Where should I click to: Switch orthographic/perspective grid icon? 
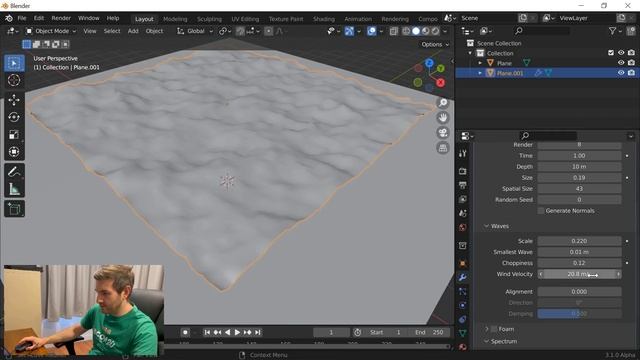coord(443,148)
